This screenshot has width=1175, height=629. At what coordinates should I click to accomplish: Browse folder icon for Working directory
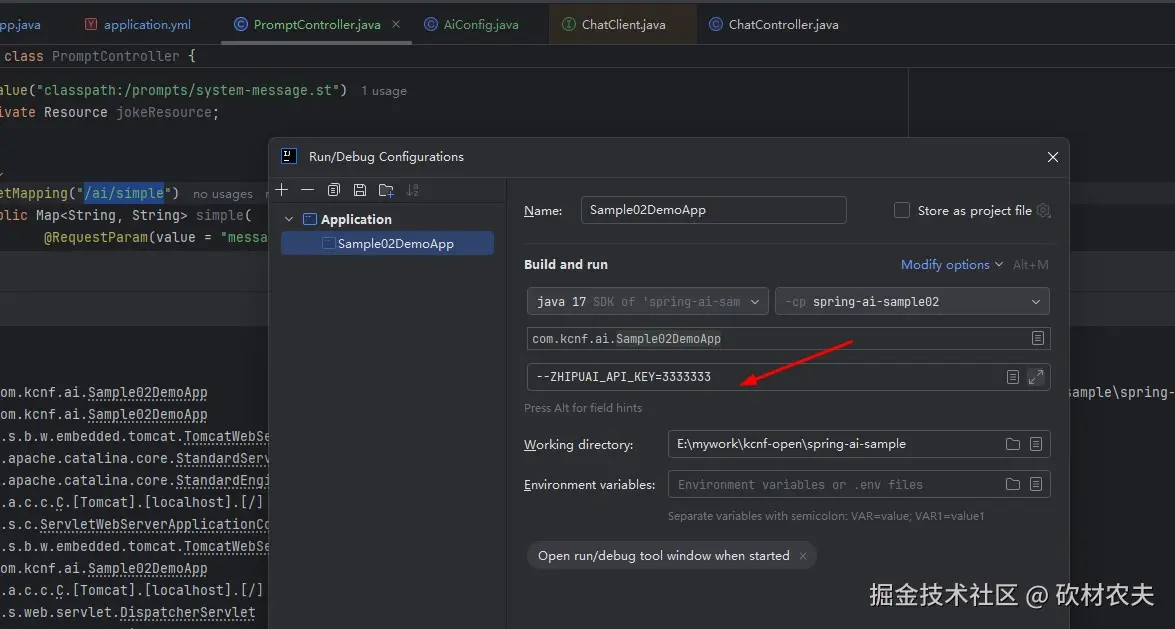click(x=1012, y=444)
